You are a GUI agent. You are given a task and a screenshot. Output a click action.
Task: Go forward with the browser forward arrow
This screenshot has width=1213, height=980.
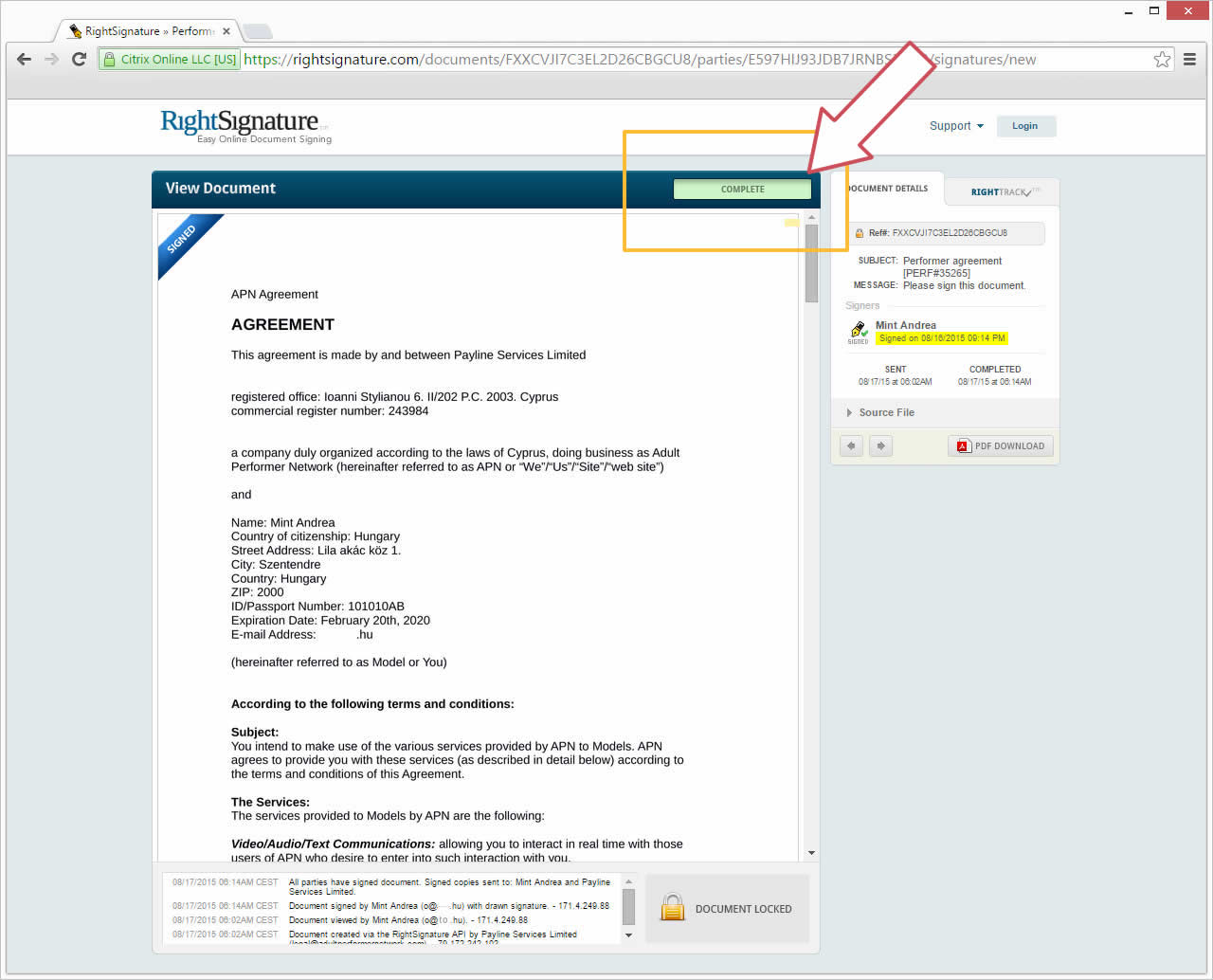point(52,59)
